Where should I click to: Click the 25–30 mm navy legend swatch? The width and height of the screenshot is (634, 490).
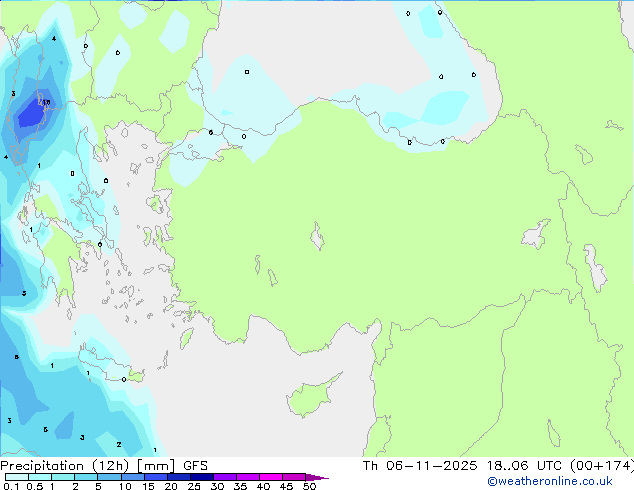pos(202,477)
